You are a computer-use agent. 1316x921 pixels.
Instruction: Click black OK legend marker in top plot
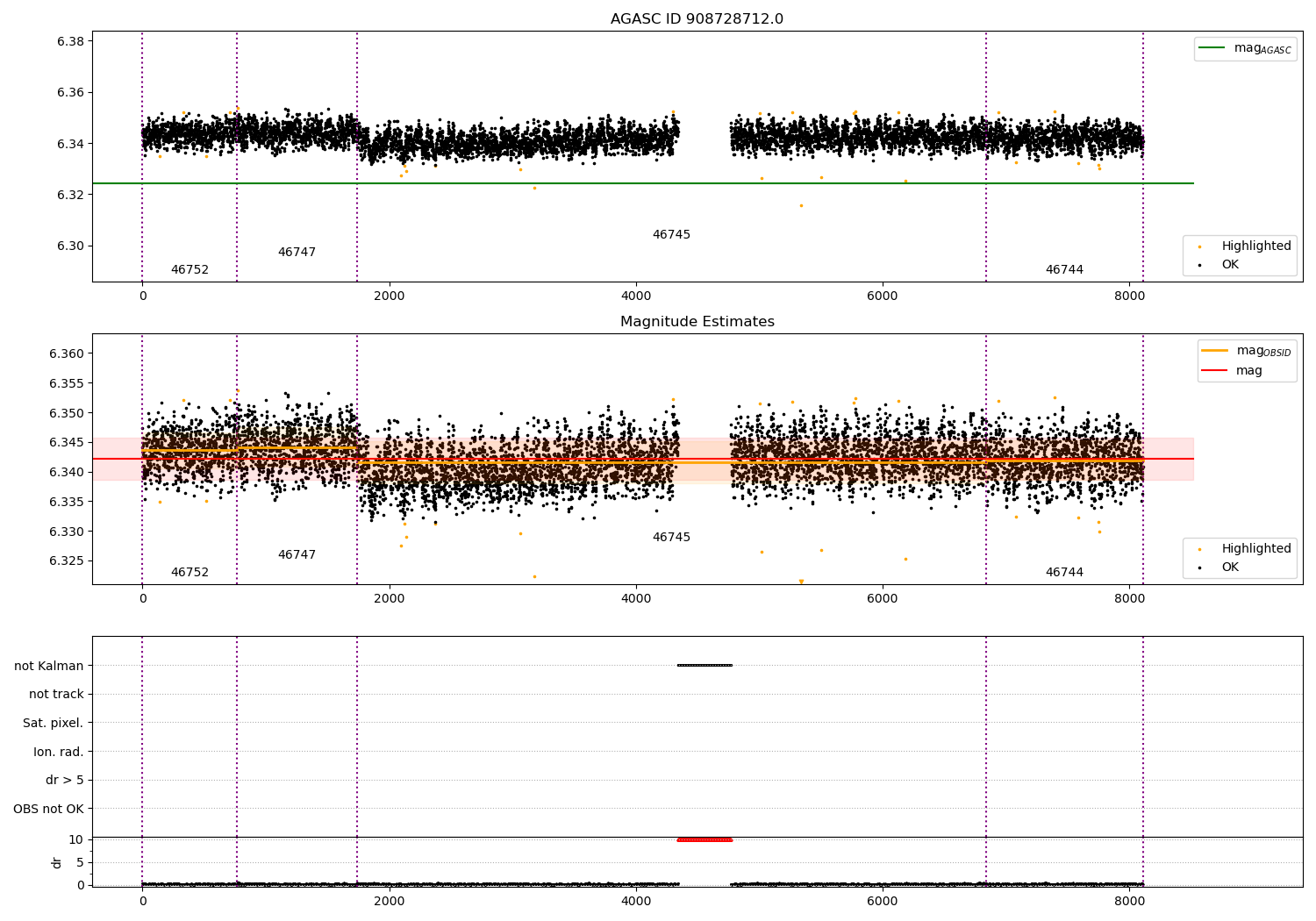click(x=1199, y=265)
